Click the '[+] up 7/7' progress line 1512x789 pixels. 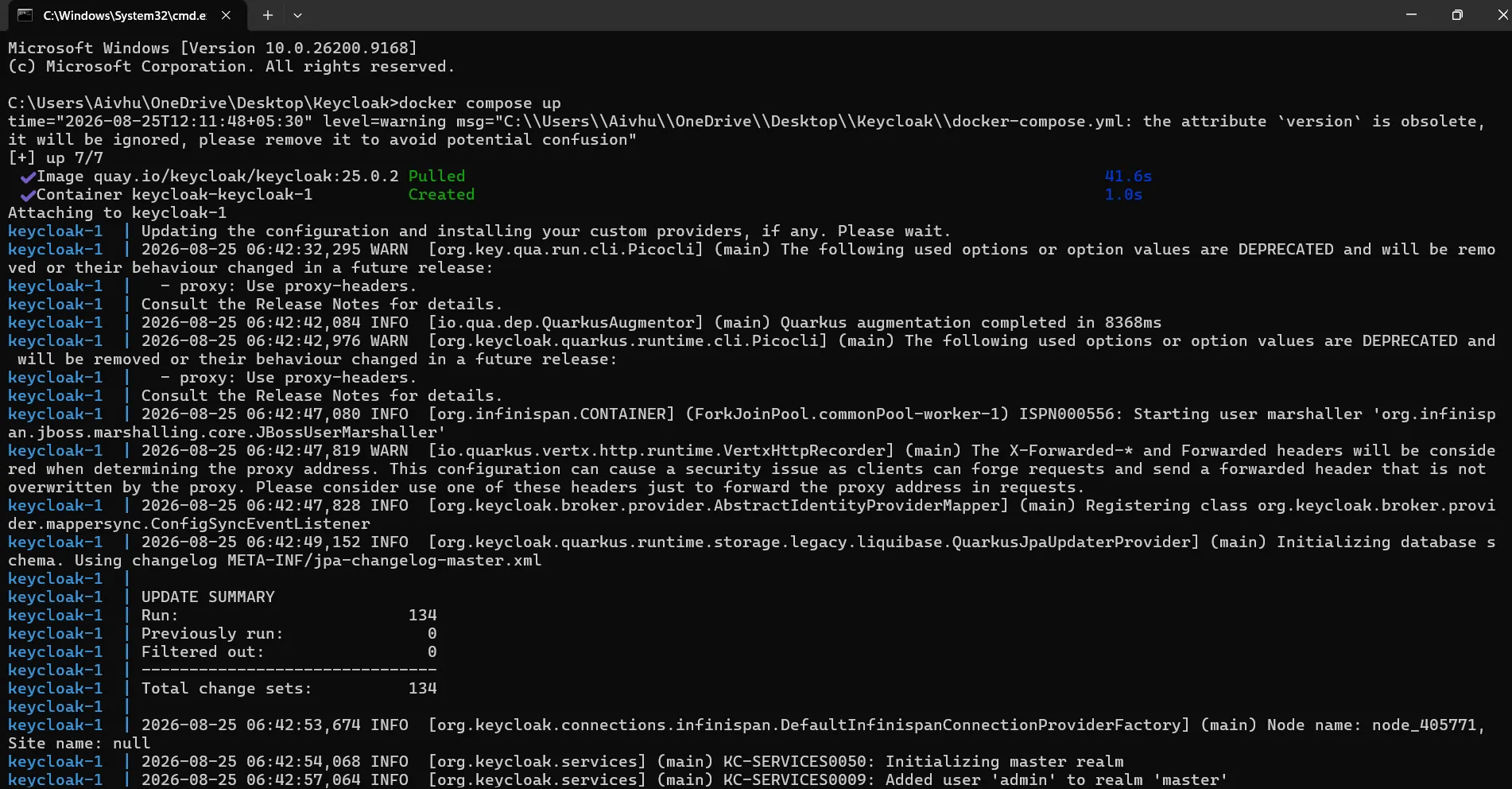click(56, 157)
